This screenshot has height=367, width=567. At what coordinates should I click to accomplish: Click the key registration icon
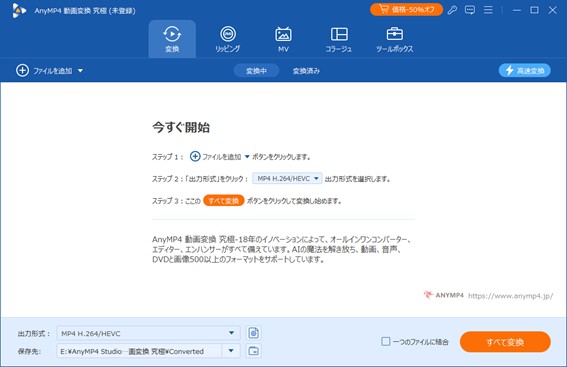coord(452,10)
